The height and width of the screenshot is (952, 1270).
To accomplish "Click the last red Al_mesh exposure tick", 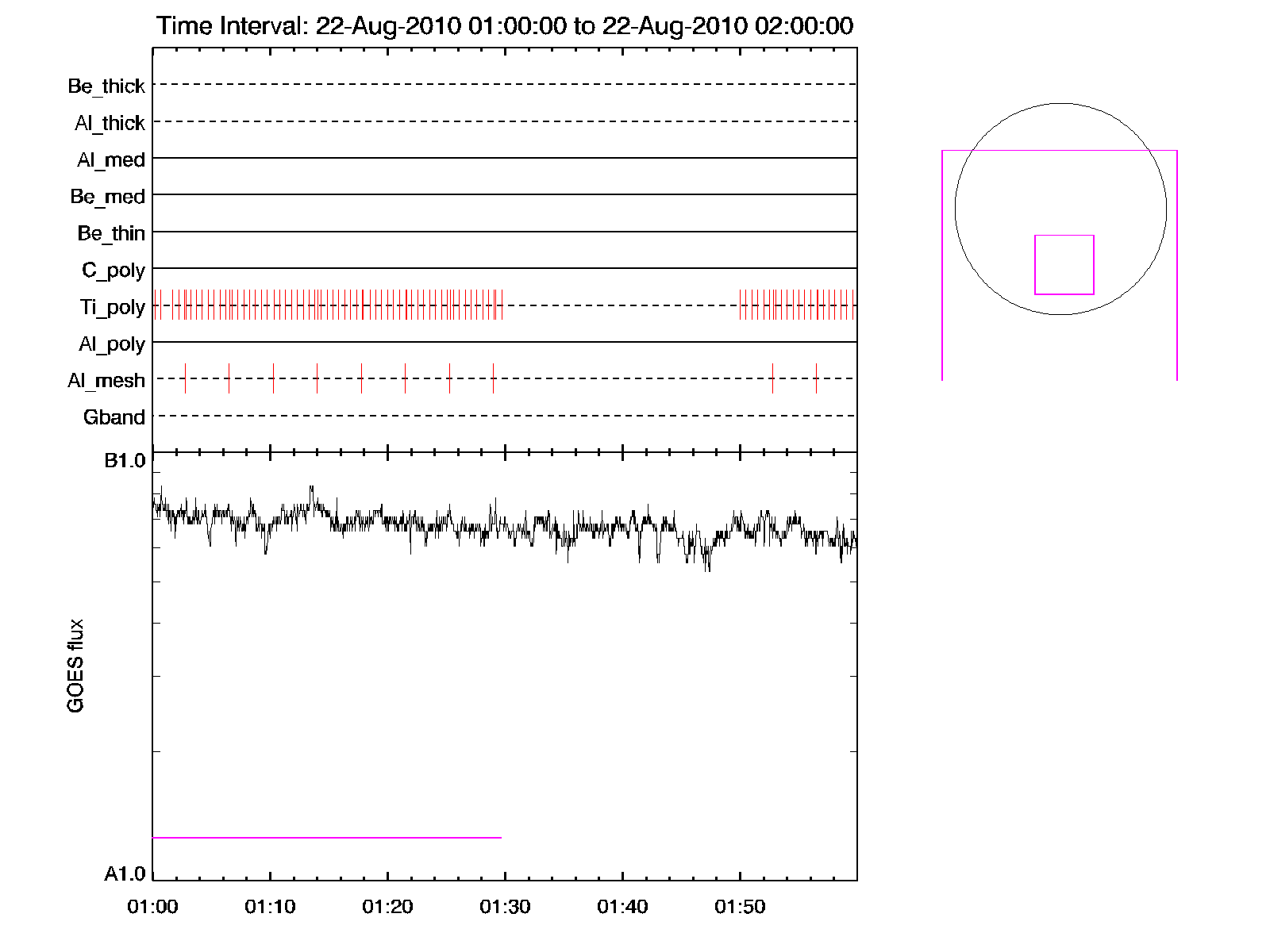I will 816,378.
